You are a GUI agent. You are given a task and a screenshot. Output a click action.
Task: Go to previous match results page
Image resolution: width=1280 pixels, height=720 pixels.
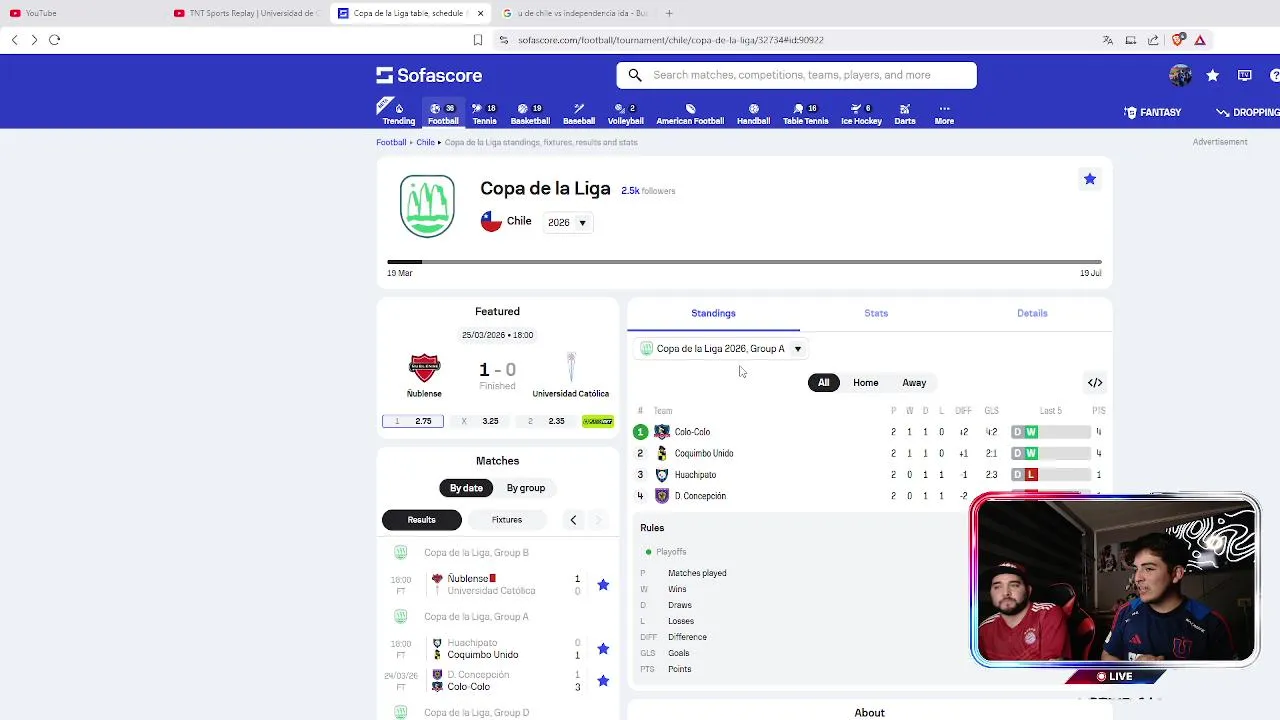[x=573, y=520]
